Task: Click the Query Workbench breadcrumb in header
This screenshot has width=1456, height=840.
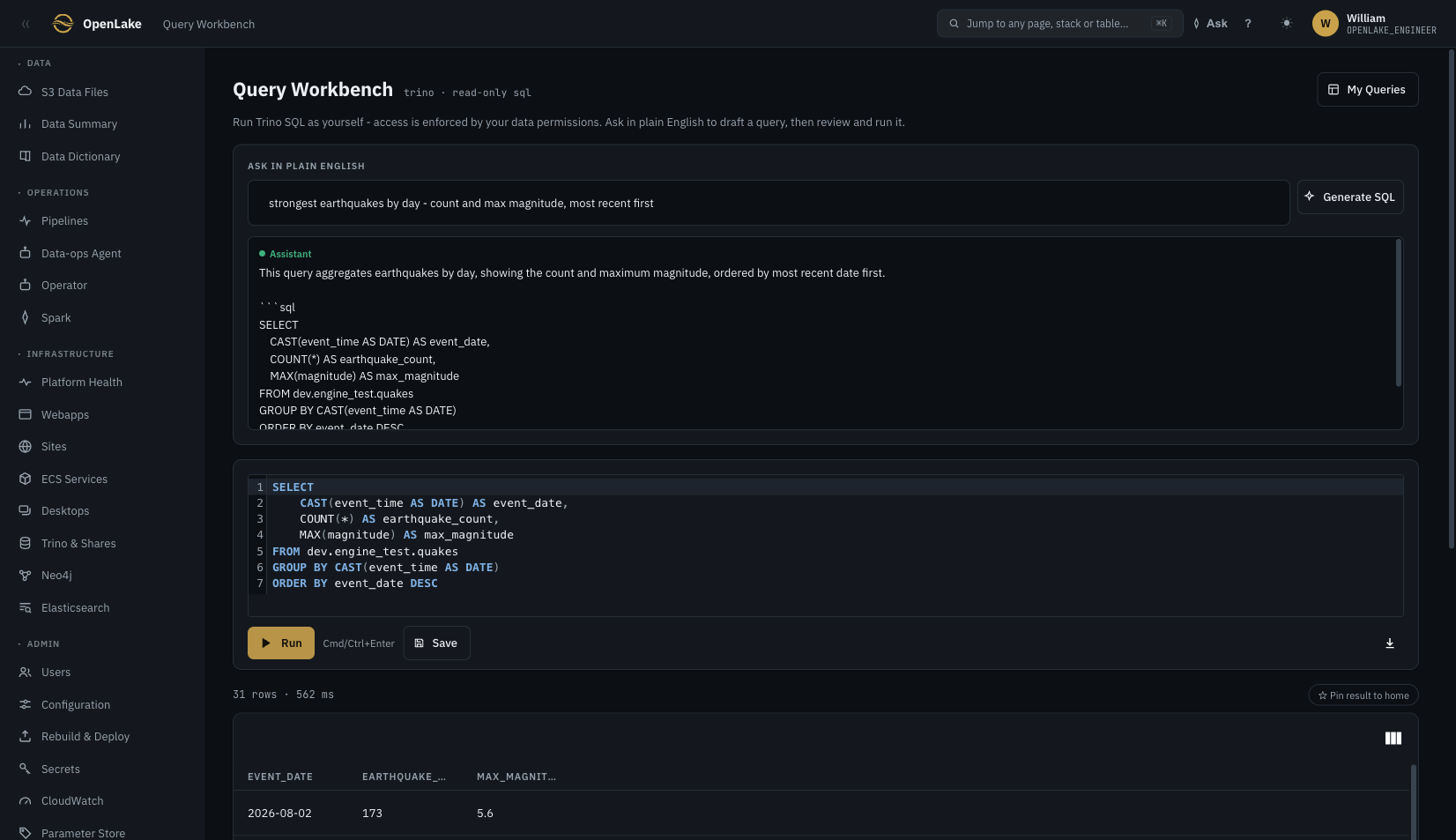Action: click(x=209, y=25)
